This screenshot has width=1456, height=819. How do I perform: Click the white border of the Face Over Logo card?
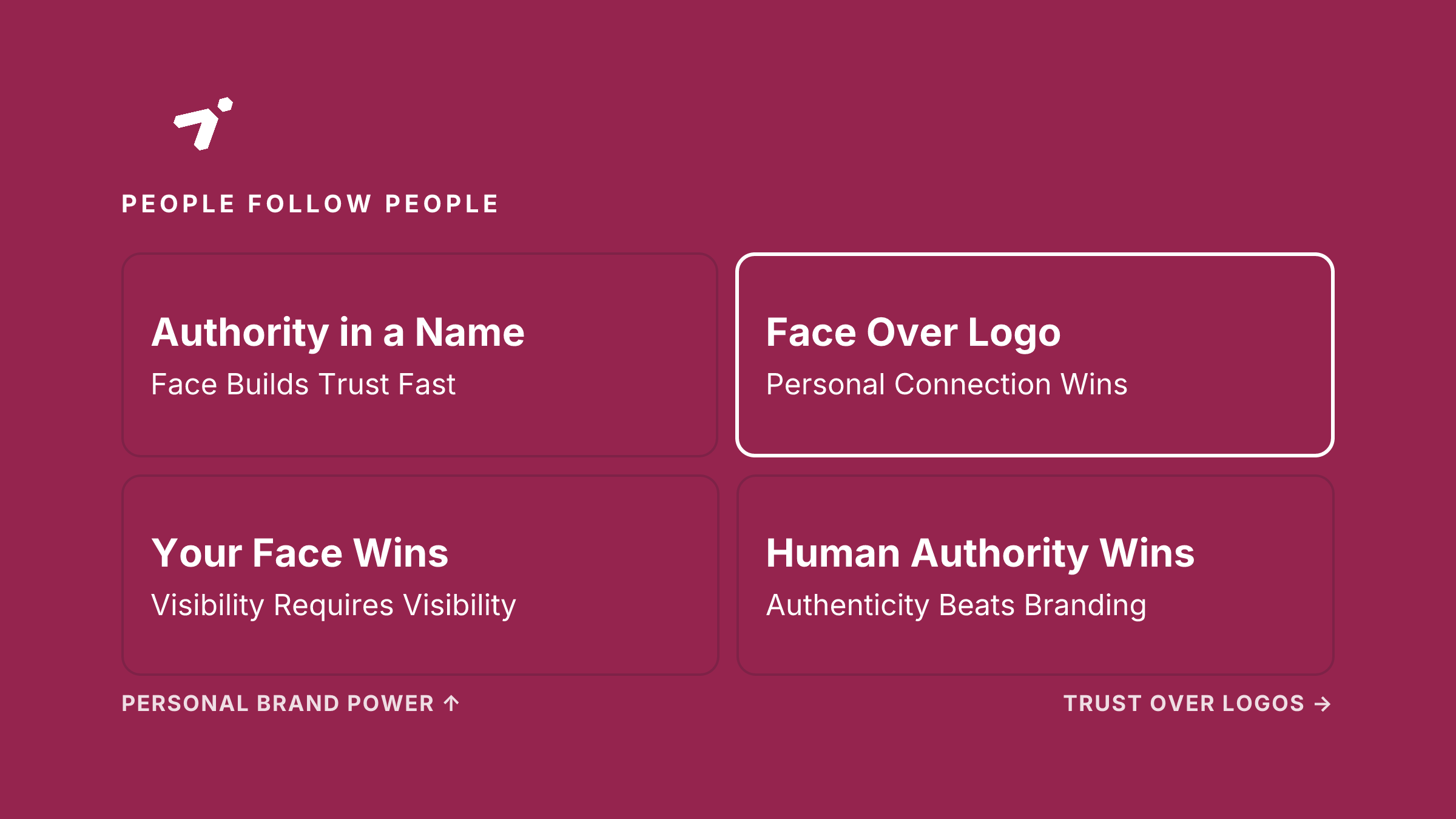pos(1035,255)
